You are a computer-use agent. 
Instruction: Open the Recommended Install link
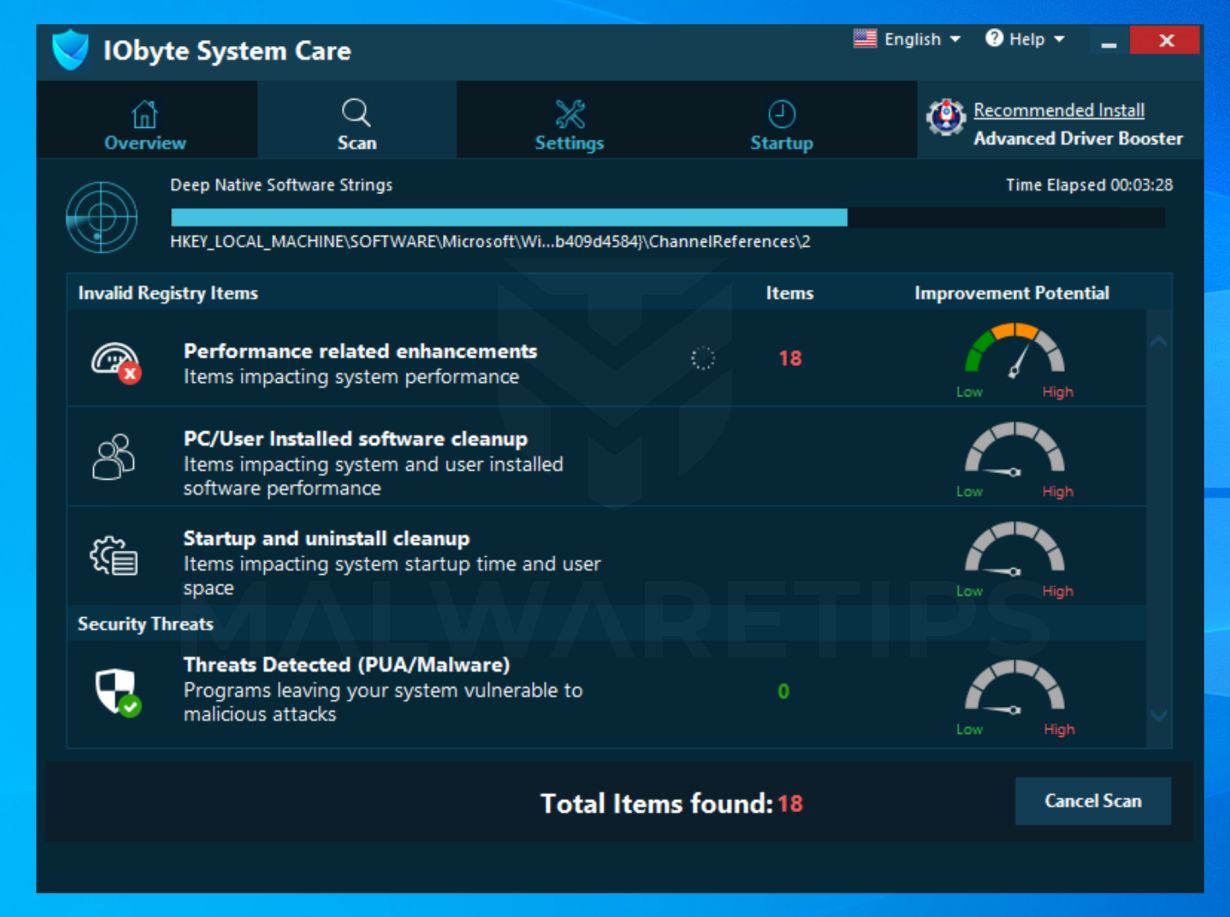(x=1059, y=110)
